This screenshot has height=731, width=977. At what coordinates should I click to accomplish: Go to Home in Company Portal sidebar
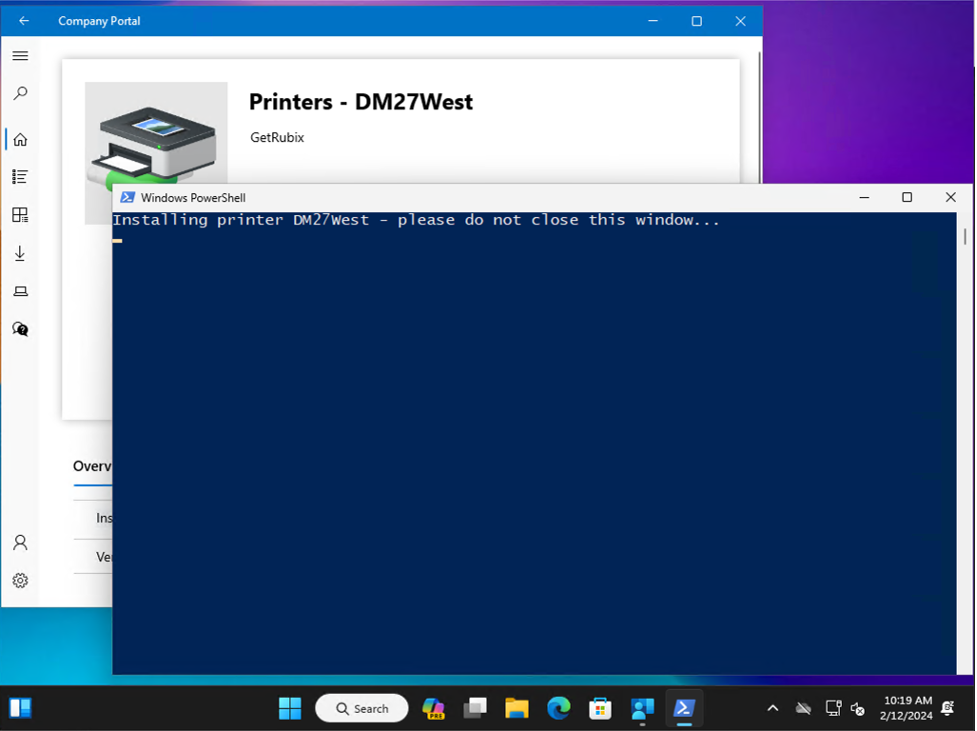pyautogui.click(x=20, y=139)
